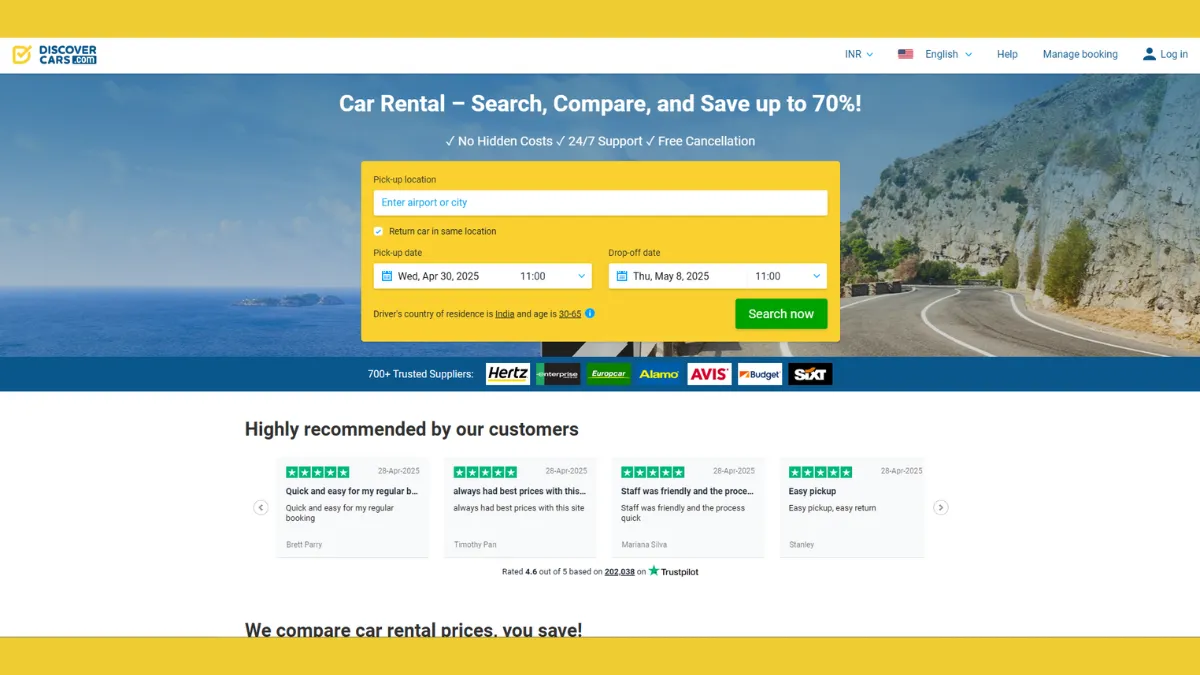This screenshot has width=1200, height=675.
Task: Open the drop-off time 11:00 dropdown
Action: click(787, 276)
